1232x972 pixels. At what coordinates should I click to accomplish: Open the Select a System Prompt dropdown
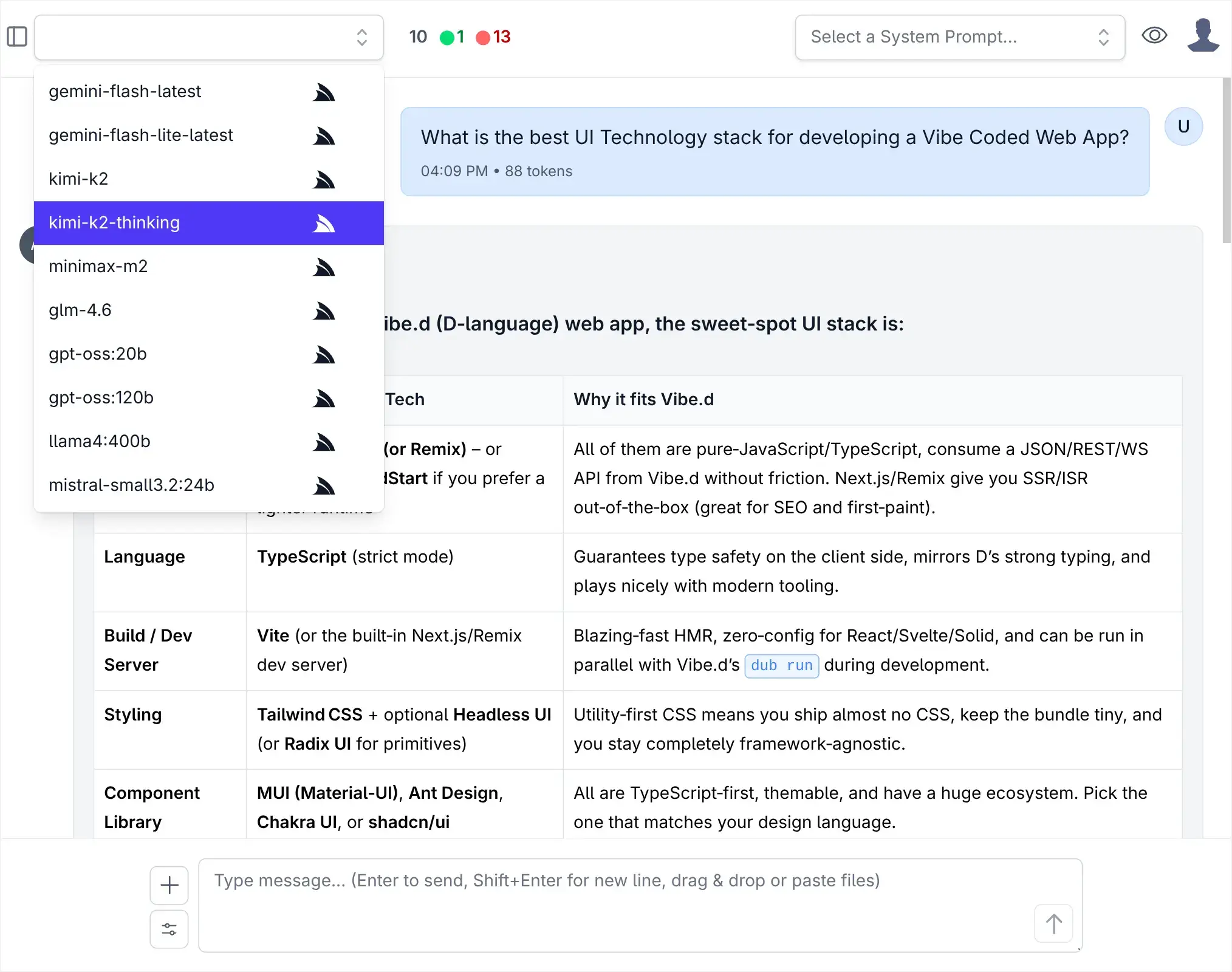pos(960,37)
